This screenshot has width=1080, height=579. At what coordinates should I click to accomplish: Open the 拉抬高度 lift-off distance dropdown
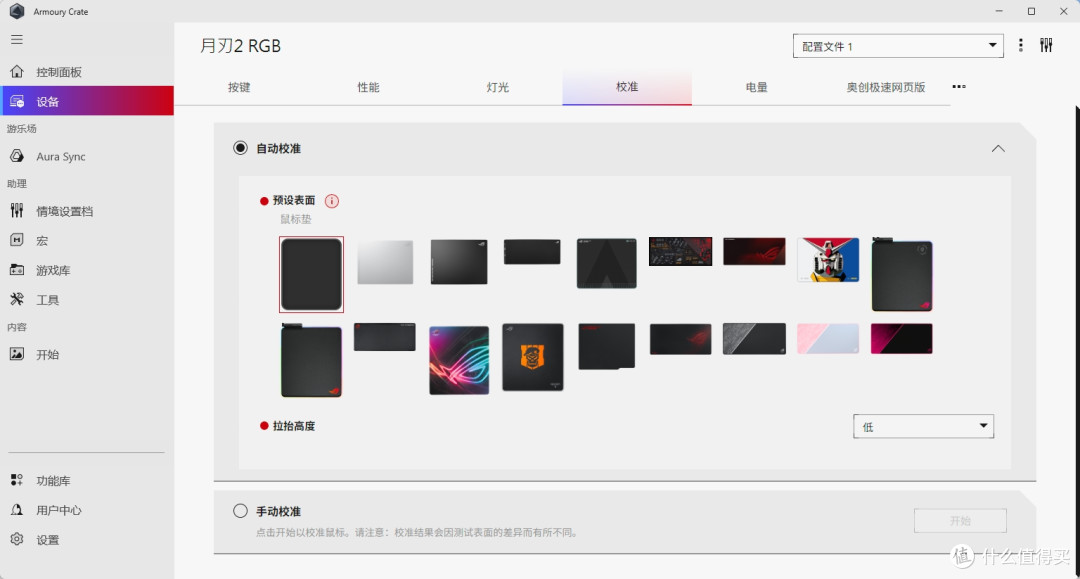[x=923, y=426]
